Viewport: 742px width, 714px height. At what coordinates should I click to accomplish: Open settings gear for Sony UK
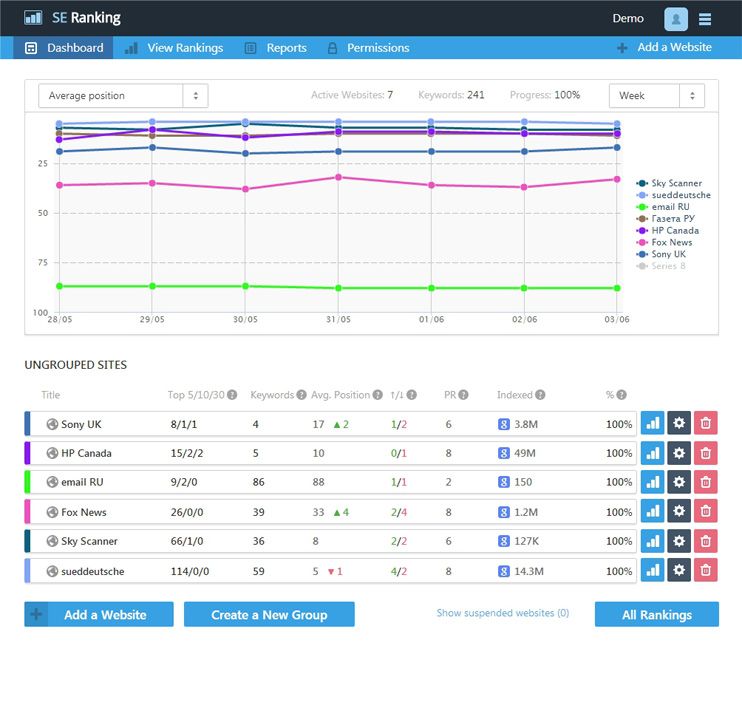pyautogui.click(x=679, y=423)
